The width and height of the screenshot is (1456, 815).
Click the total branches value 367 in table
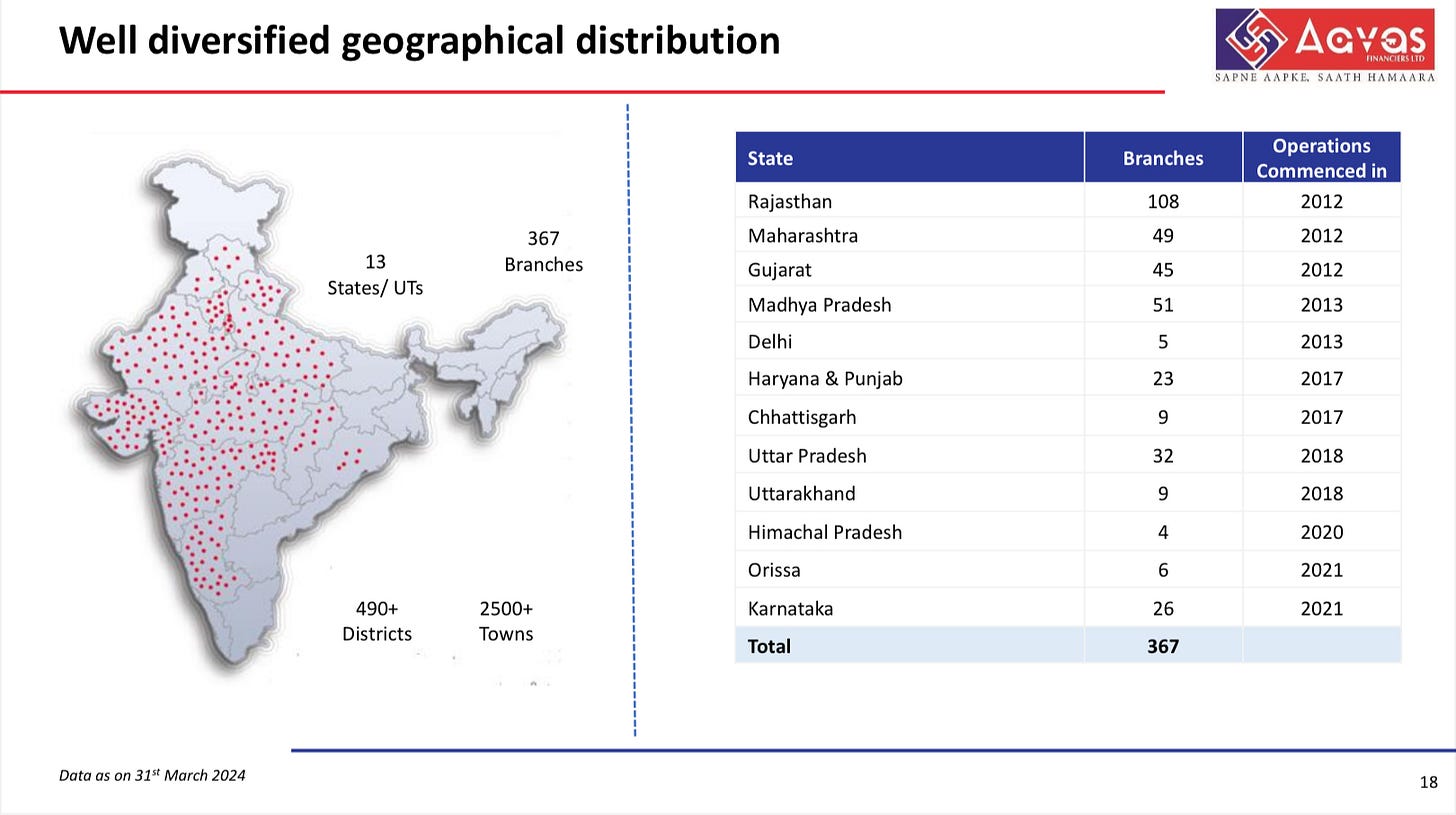click(1163, 646)
